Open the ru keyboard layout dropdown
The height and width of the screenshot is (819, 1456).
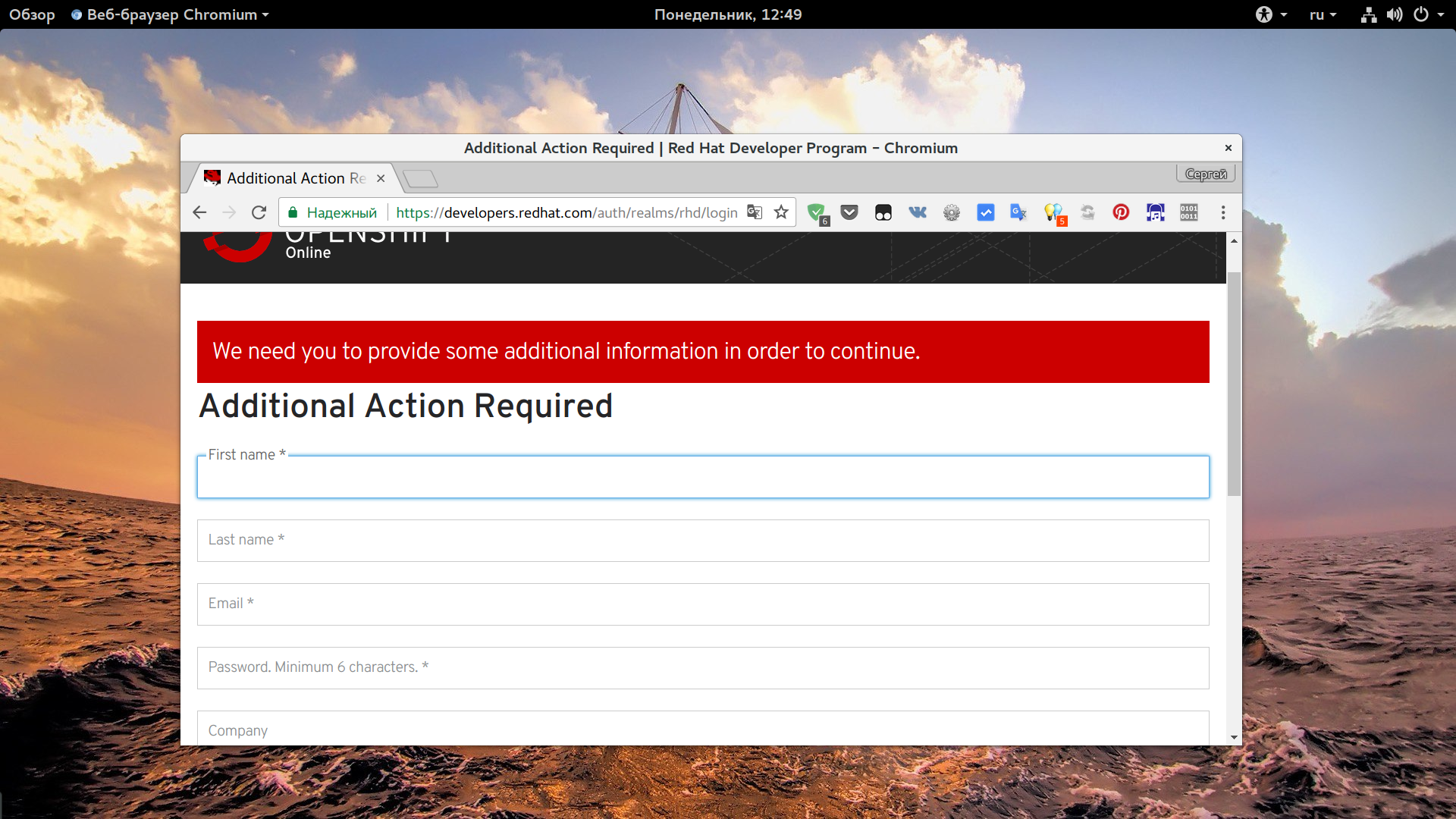(x=1323, y=14)
